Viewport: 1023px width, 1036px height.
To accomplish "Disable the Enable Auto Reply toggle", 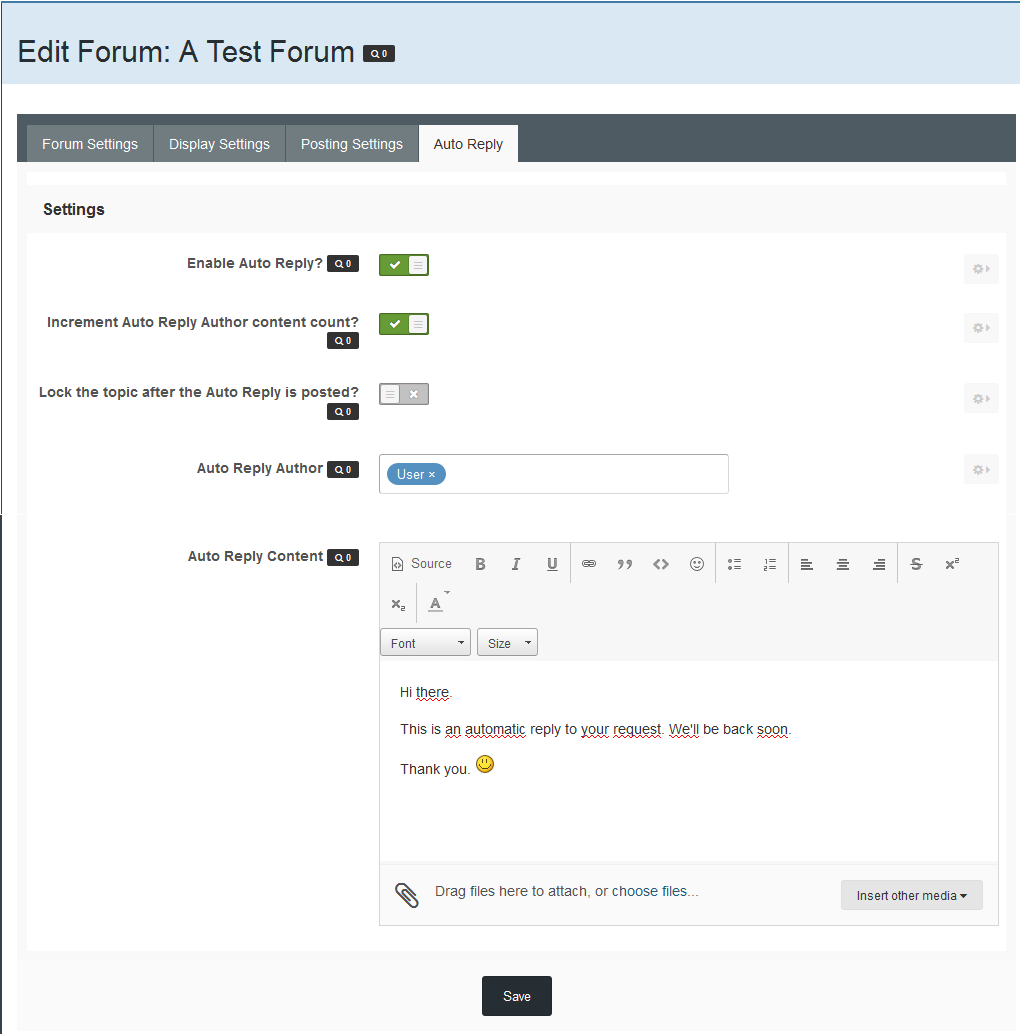I will [x=404, y=265].
